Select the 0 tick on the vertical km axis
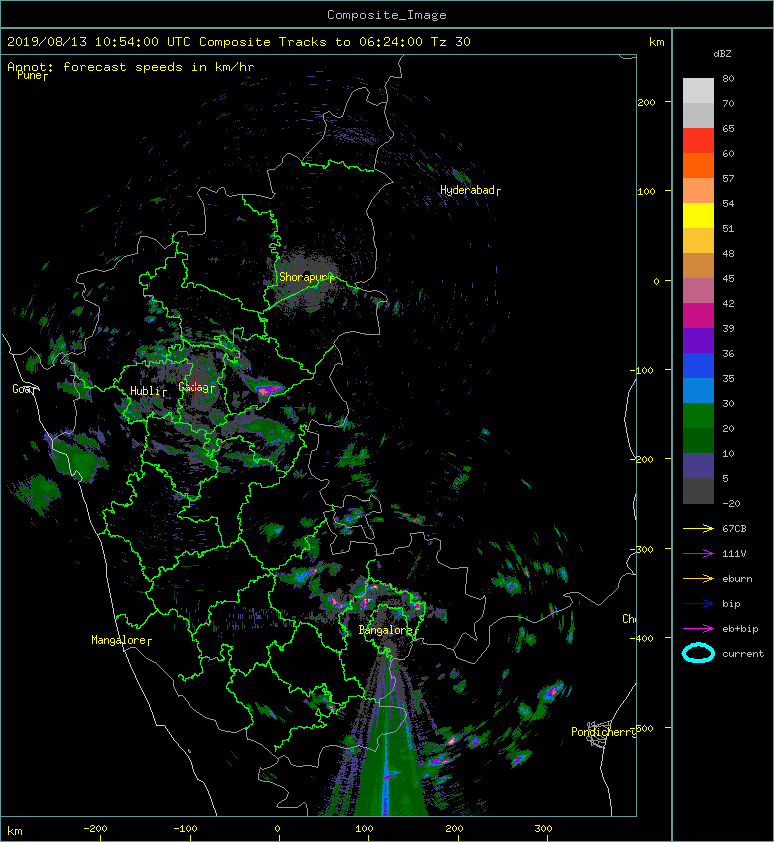The image size is (774, 842). 656,281
